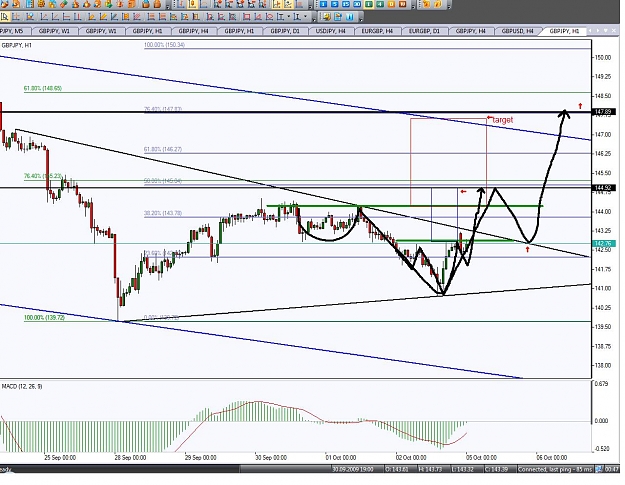Select the vertical line drawing tool
This screenshot has height=485, width=625.
point(77,17)
